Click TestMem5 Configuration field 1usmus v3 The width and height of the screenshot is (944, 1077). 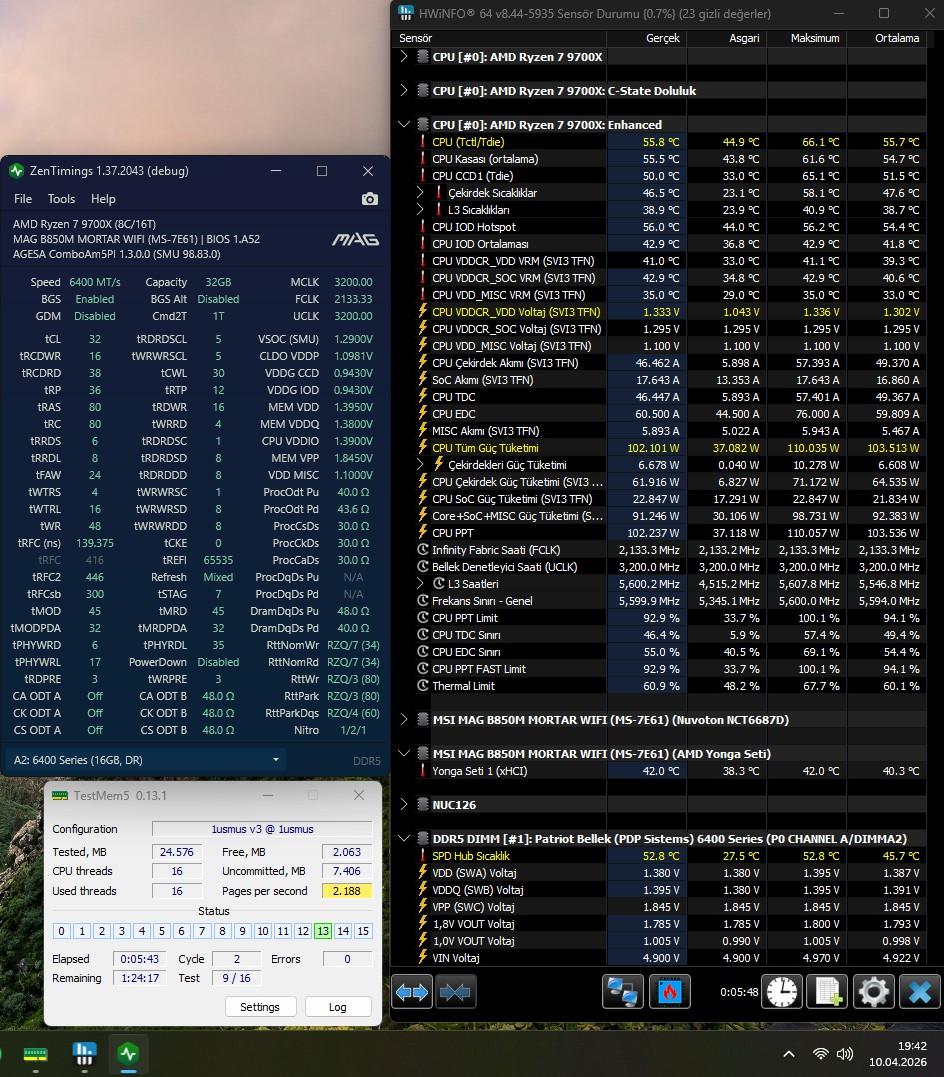coord(262,829)
